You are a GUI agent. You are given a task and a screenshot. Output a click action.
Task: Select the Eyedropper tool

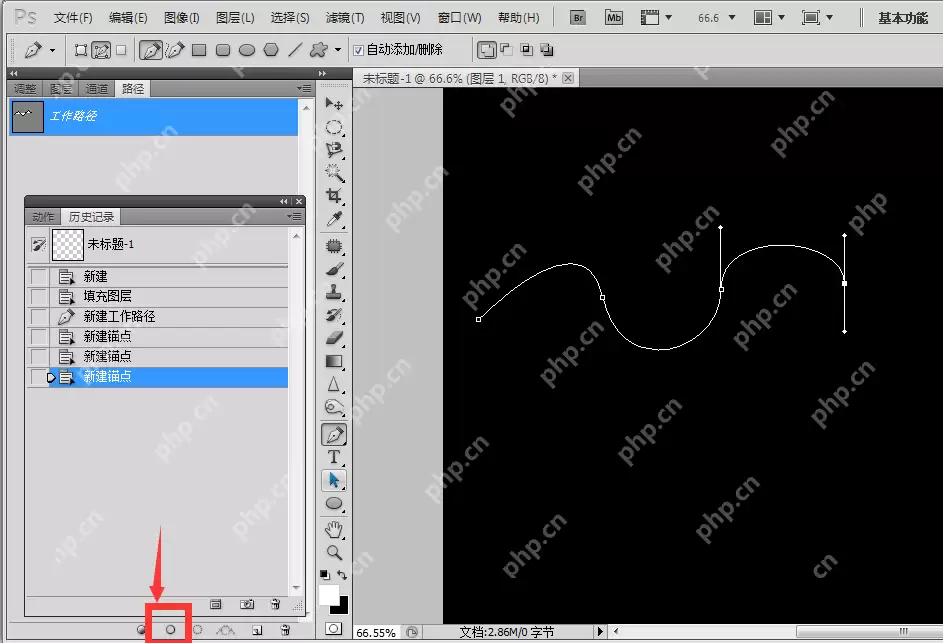click(334, 218)
